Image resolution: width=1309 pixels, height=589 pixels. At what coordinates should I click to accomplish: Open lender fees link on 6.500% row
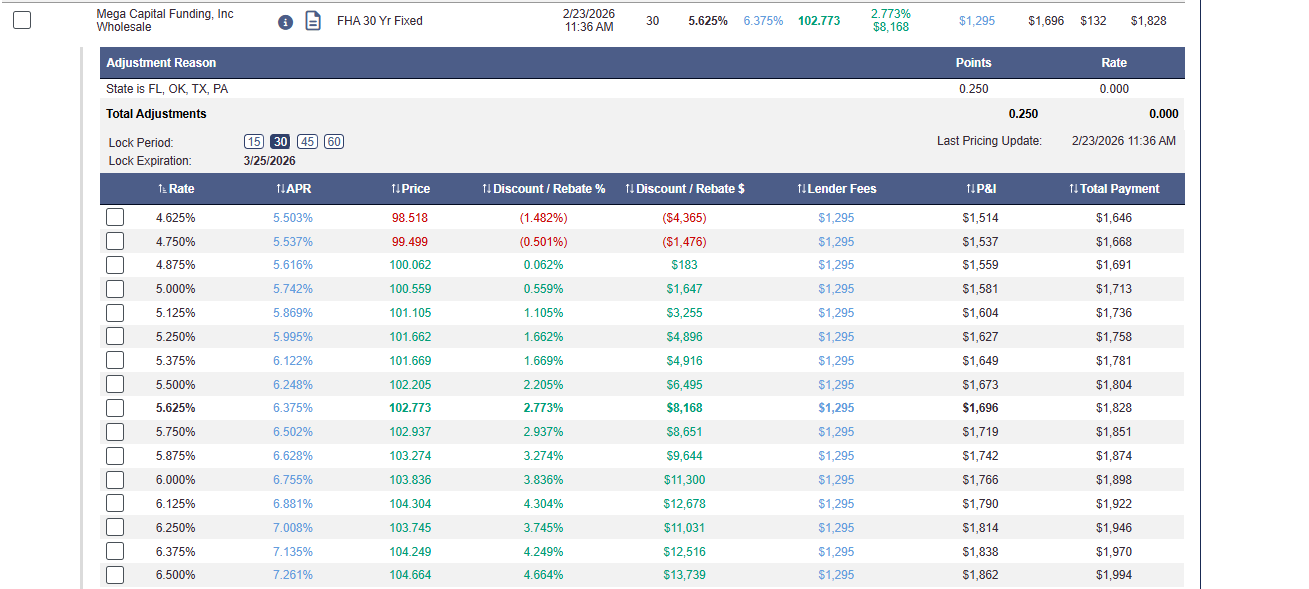pyautogui.click(x=836, y=575)
